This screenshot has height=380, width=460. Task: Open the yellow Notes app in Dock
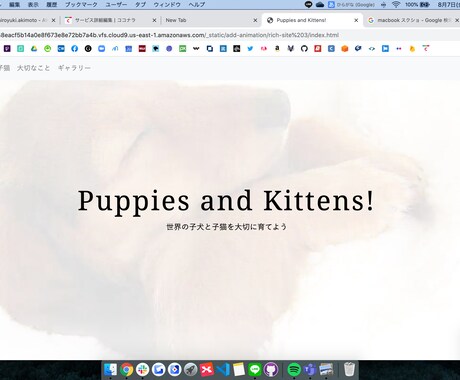click(239, 369)
